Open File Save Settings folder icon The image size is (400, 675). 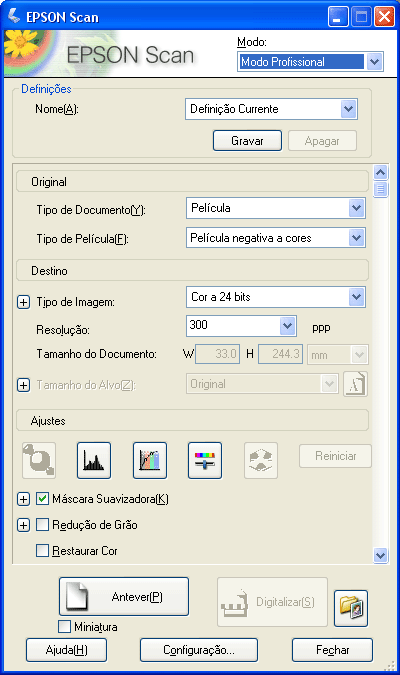(x=351, y=608)
